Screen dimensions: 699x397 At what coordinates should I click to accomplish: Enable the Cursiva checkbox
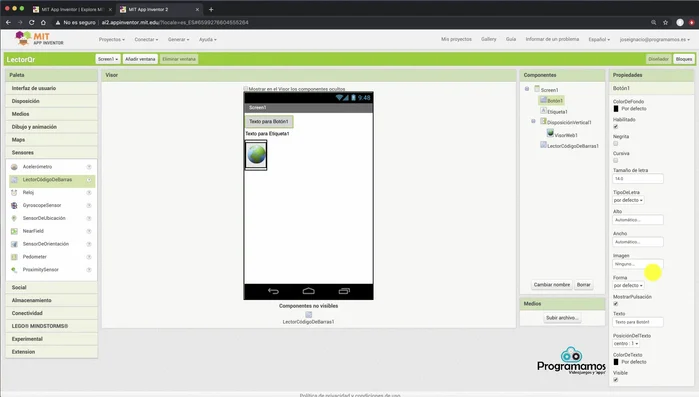point(616,160)
